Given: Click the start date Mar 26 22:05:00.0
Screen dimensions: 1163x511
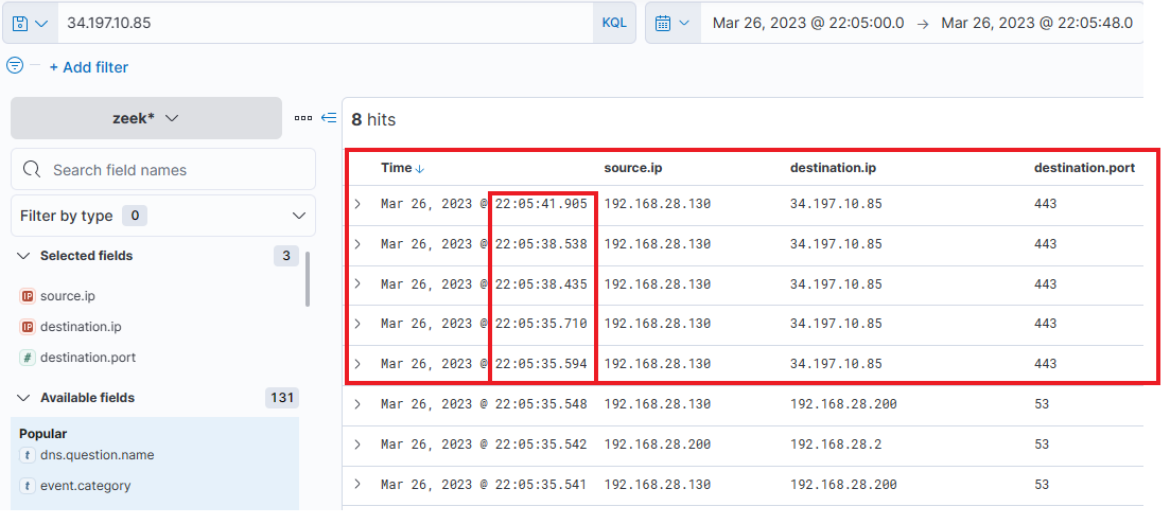Looking at the screenshot, I should [808, 22].
